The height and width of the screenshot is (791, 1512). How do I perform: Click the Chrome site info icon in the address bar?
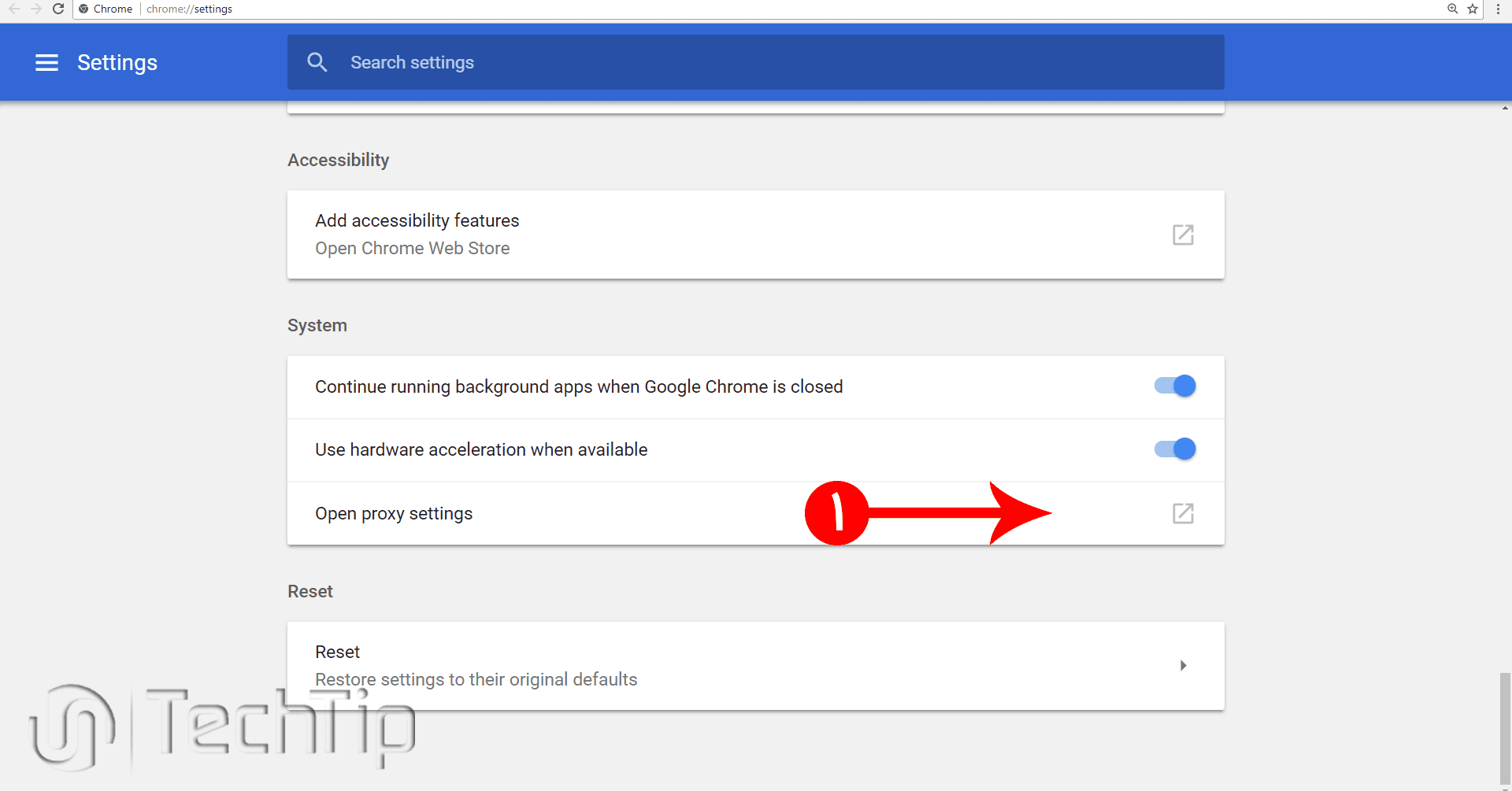pos(83,9)
